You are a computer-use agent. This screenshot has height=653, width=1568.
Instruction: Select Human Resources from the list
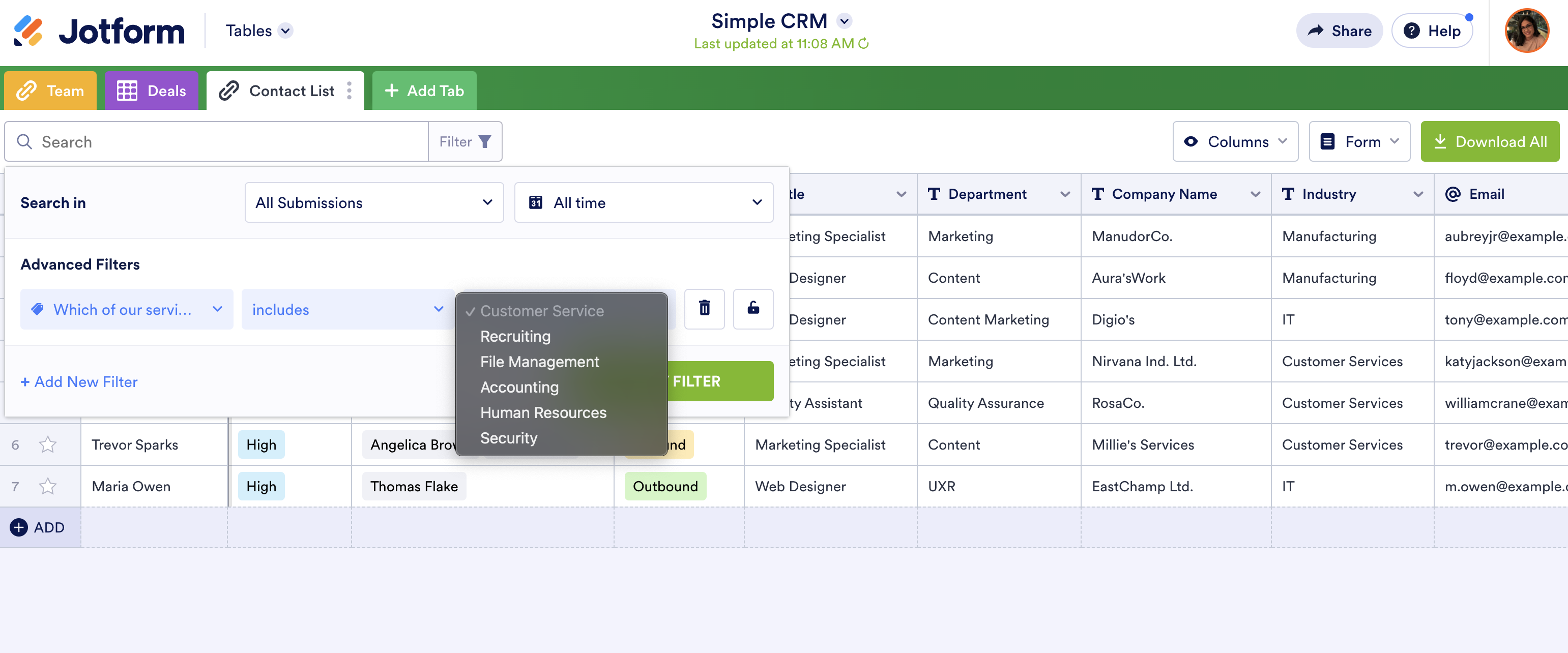[543, 412]
